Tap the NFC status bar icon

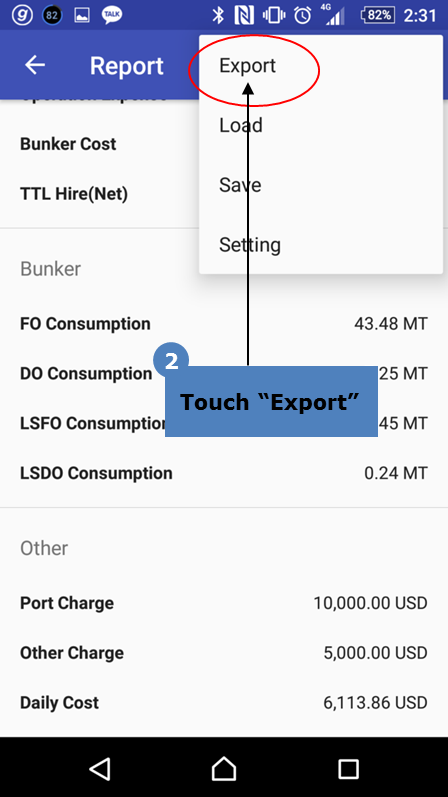[244, 15]
